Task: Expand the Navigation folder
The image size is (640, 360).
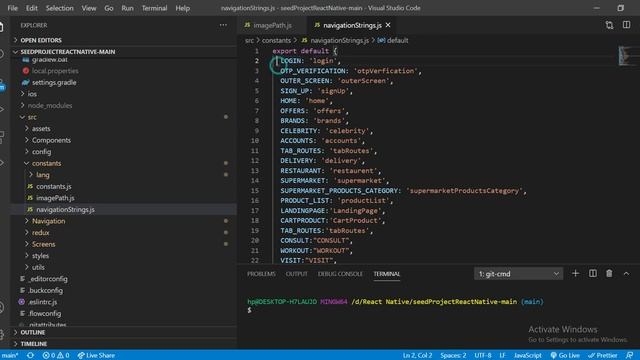Action: coord(48,221)
